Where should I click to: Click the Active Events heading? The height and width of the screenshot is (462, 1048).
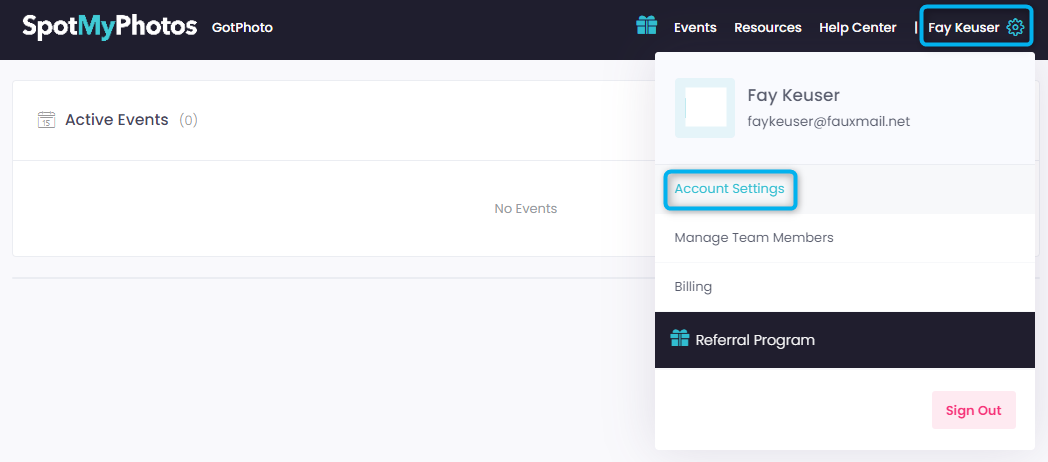point(117,120)
